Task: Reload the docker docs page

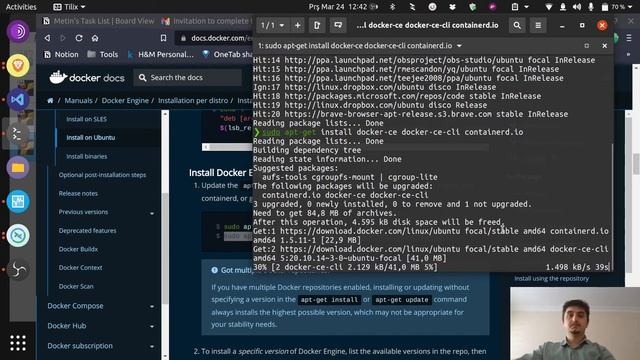Action: click(x=79, y=38)
